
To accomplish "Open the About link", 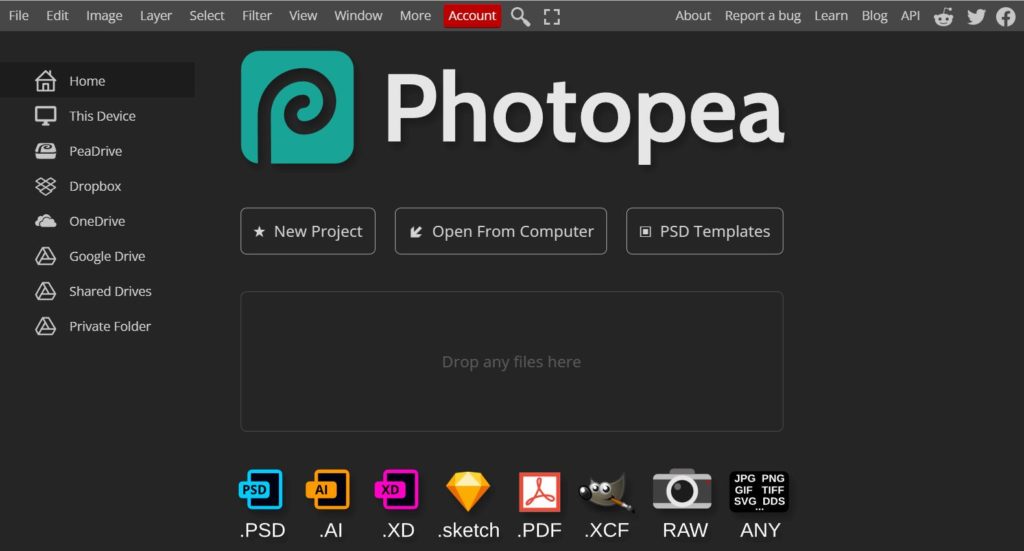I will point(693,16).
